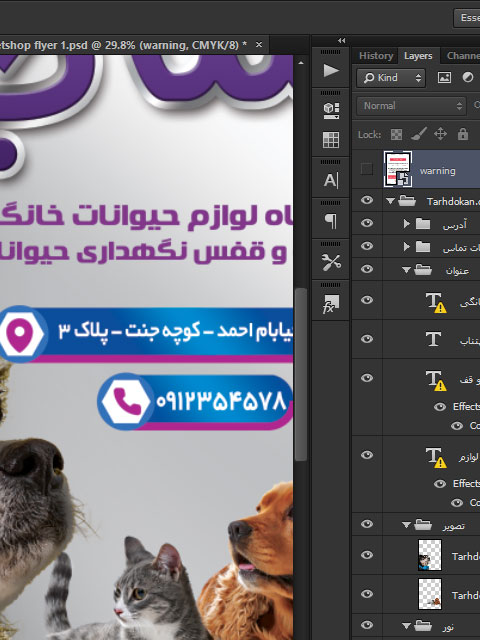Hide the text layer without warning icon

point(367,339)
